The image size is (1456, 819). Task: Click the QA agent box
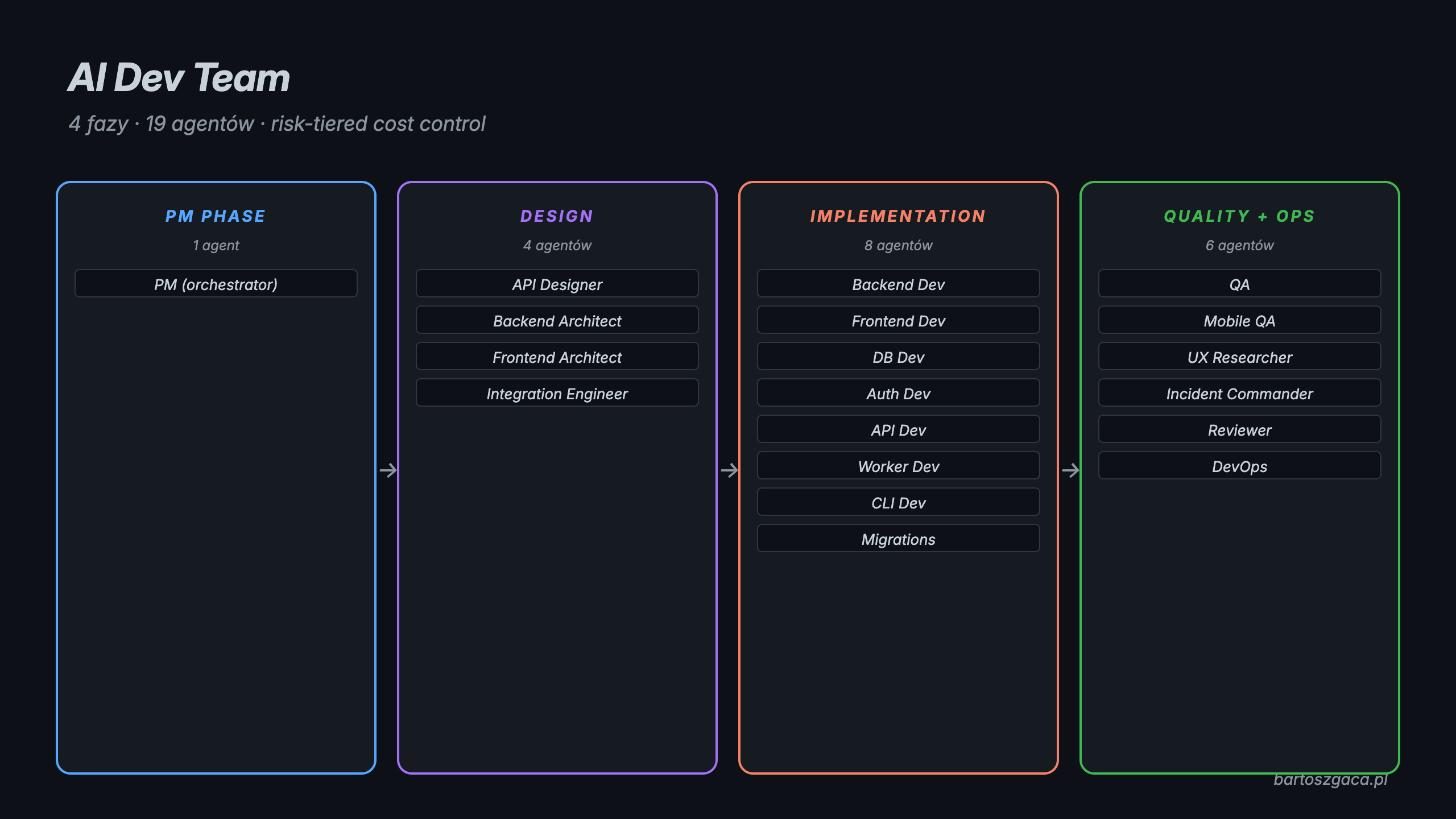coord(1240,283)
